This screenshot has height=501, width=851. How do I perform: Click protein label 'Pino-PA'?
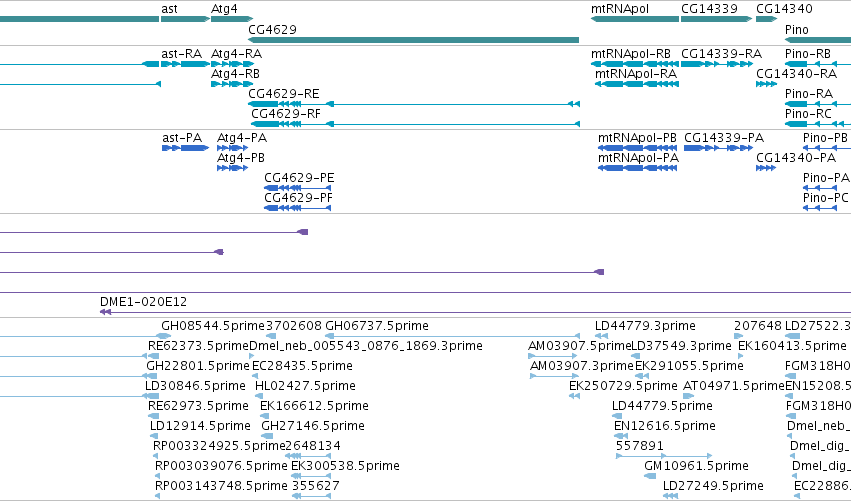click(x=826, y=178)
